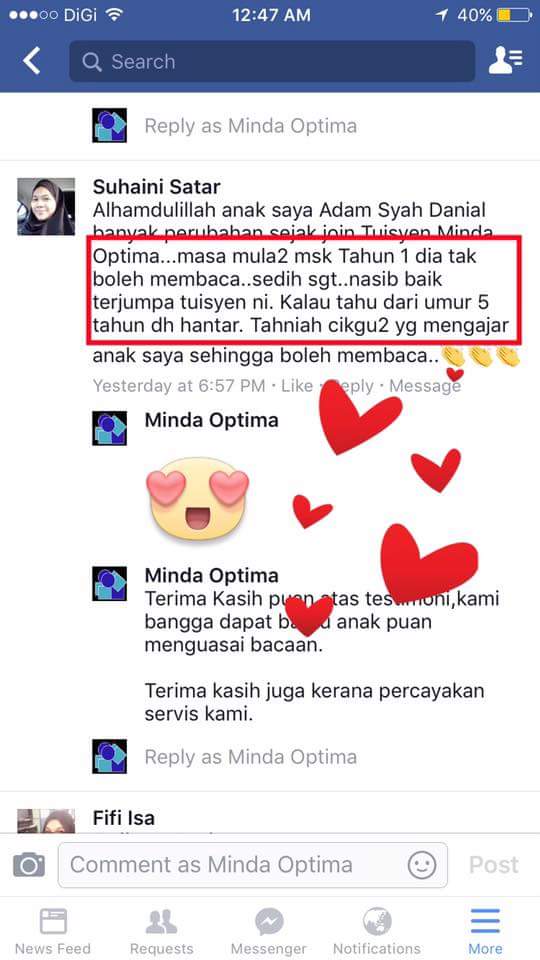The height and width of the screenshot is (960, 540).
Task: Tap the camera icon beside comment box
Action: (29, 864)
